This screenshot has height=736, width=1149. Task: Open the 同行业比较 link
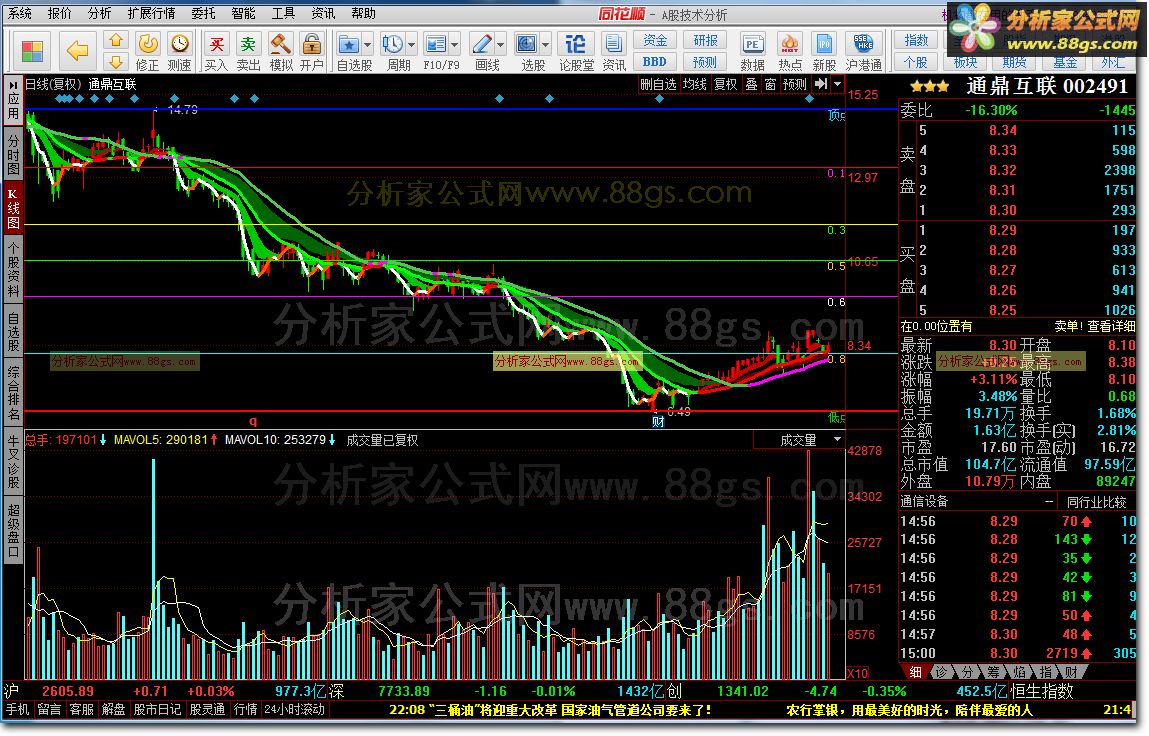[x=1096, y=501]
